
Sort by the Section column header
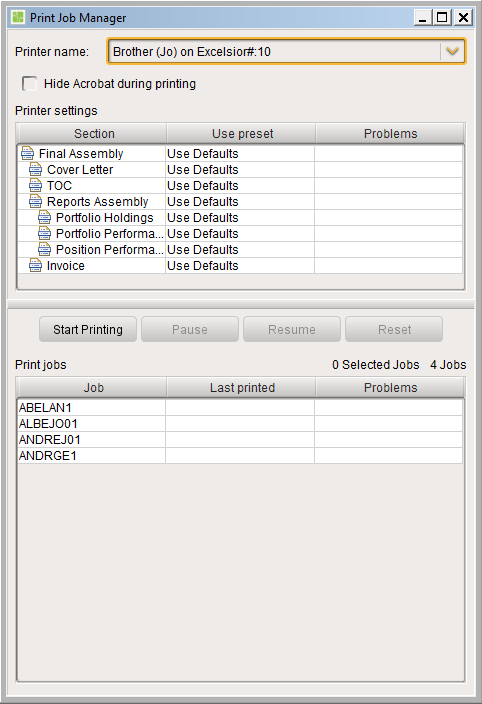click(92, 134)
